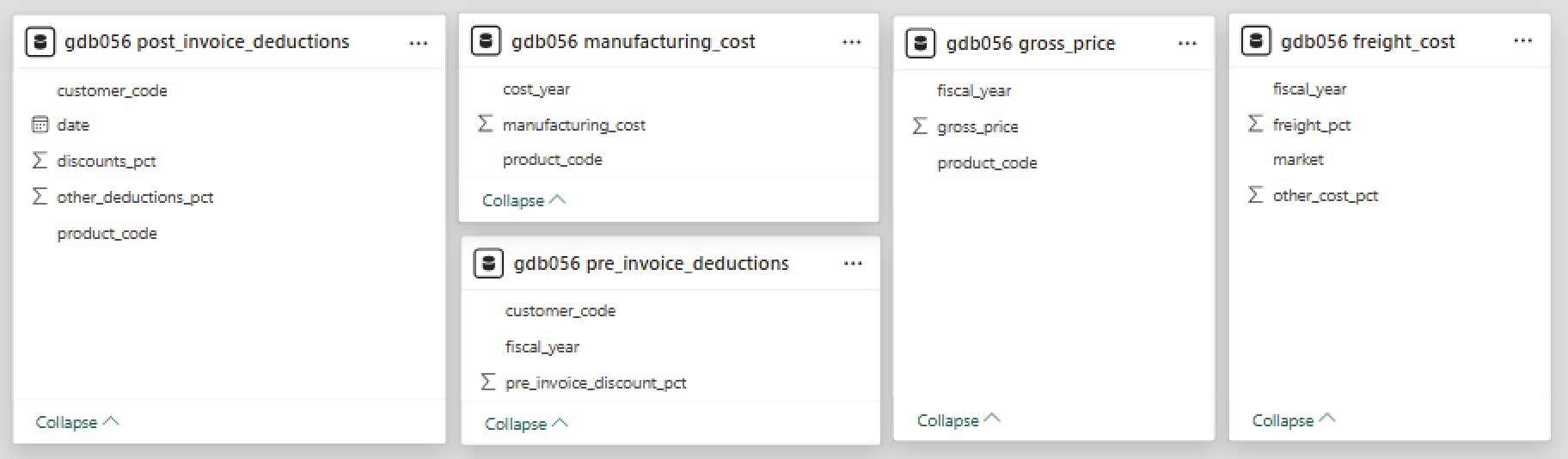This screenshot has width=1568, height=459.
Task: Click the pre_invoice_deductions table database icon
Action: pyautogui.click(x=488, y=263)
